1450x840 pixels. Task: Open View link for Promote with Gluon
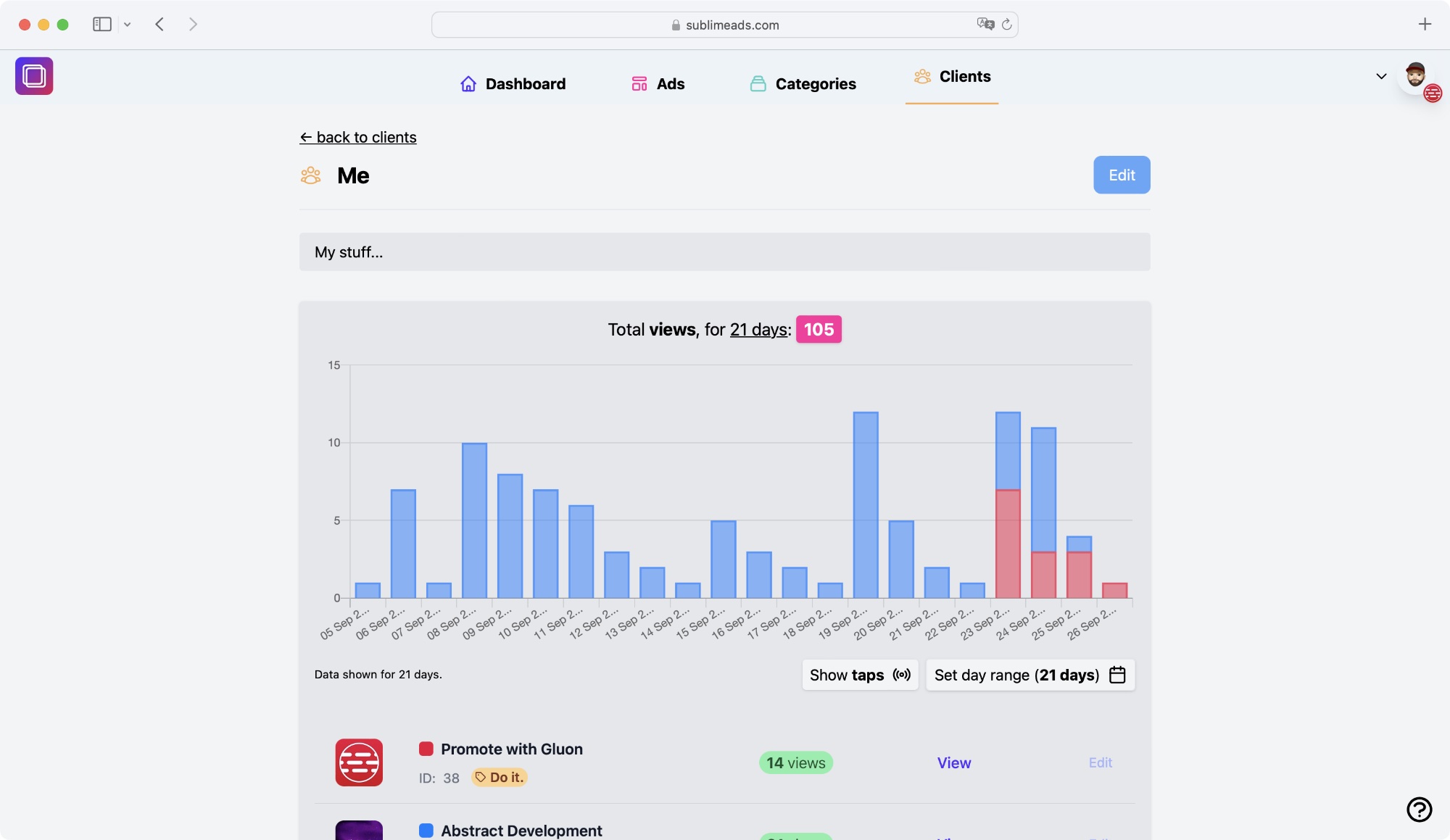954,763
